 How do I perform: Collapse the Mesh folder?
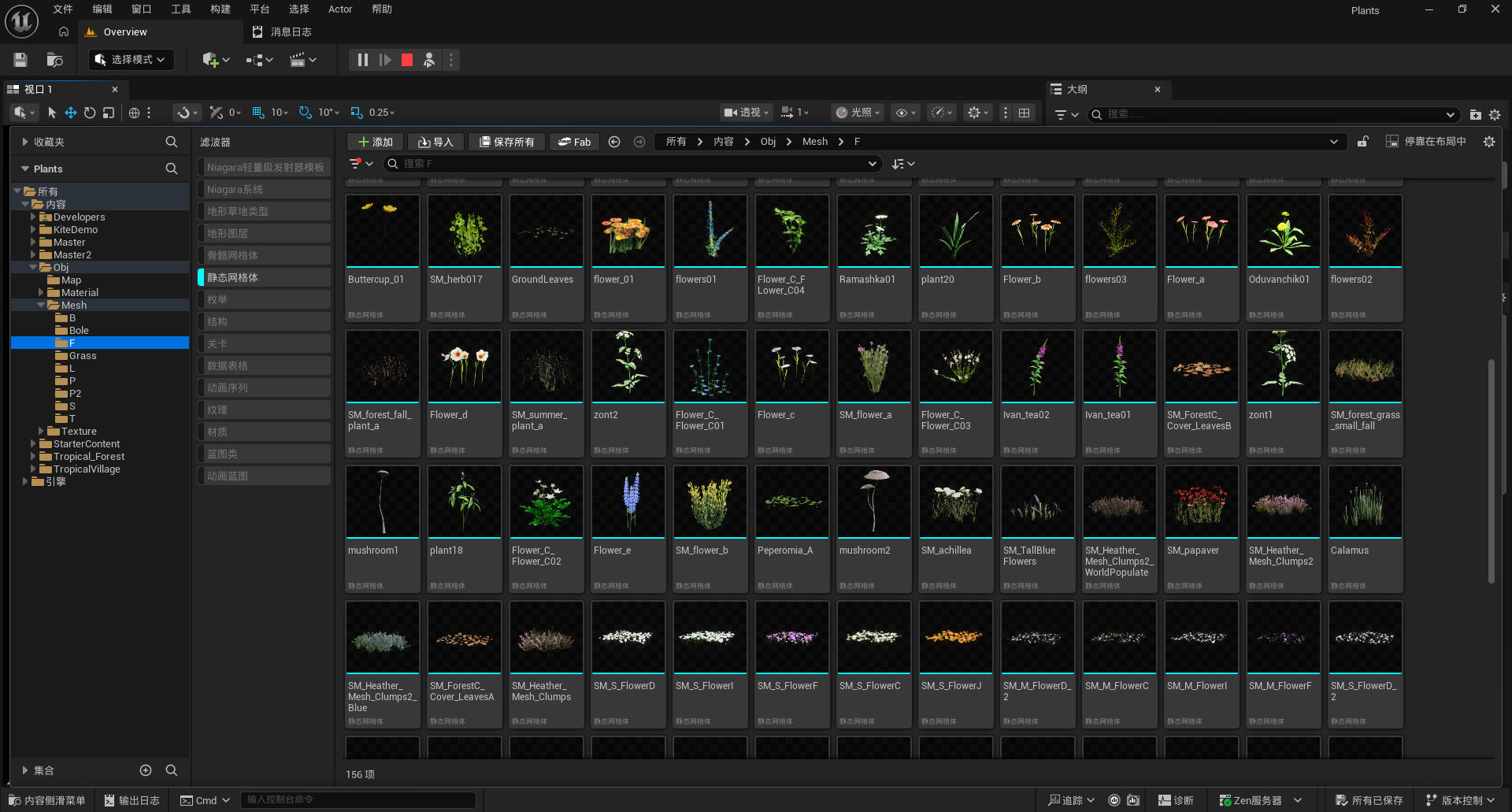click(x=41, y=306)
